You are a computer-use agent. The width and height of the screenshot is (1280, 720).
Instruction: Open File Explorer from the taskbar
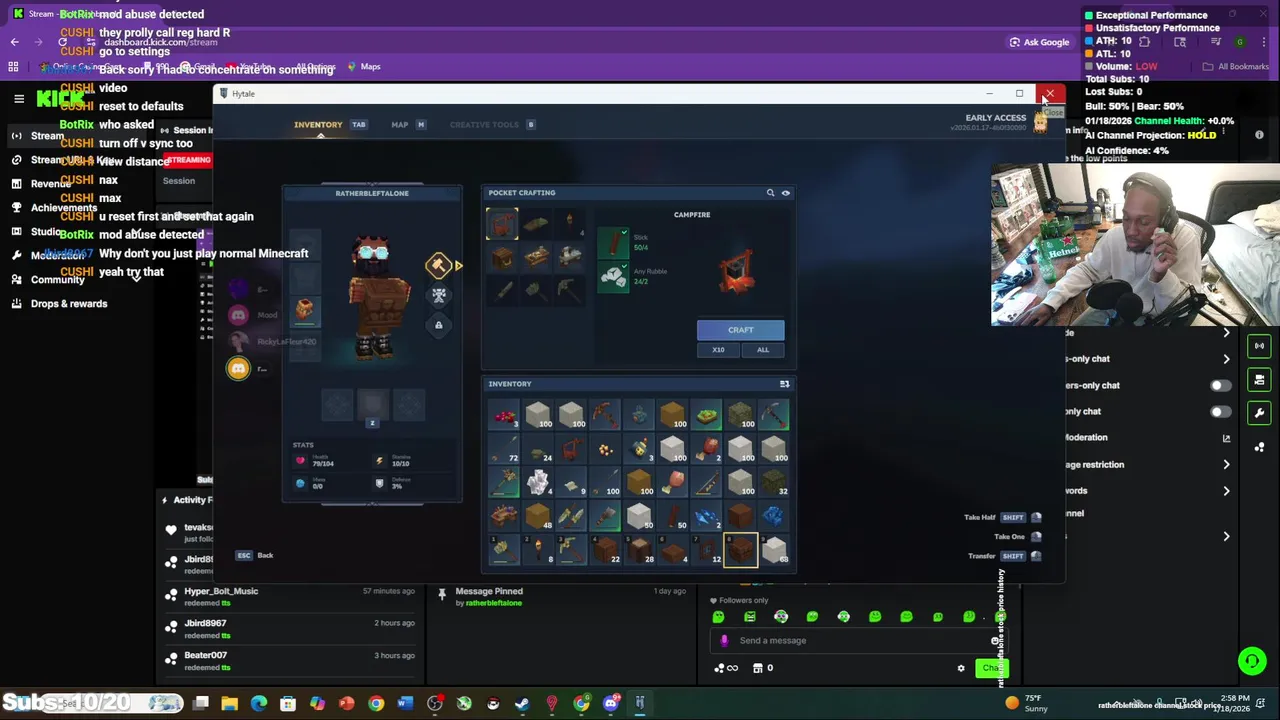[230, 703]
